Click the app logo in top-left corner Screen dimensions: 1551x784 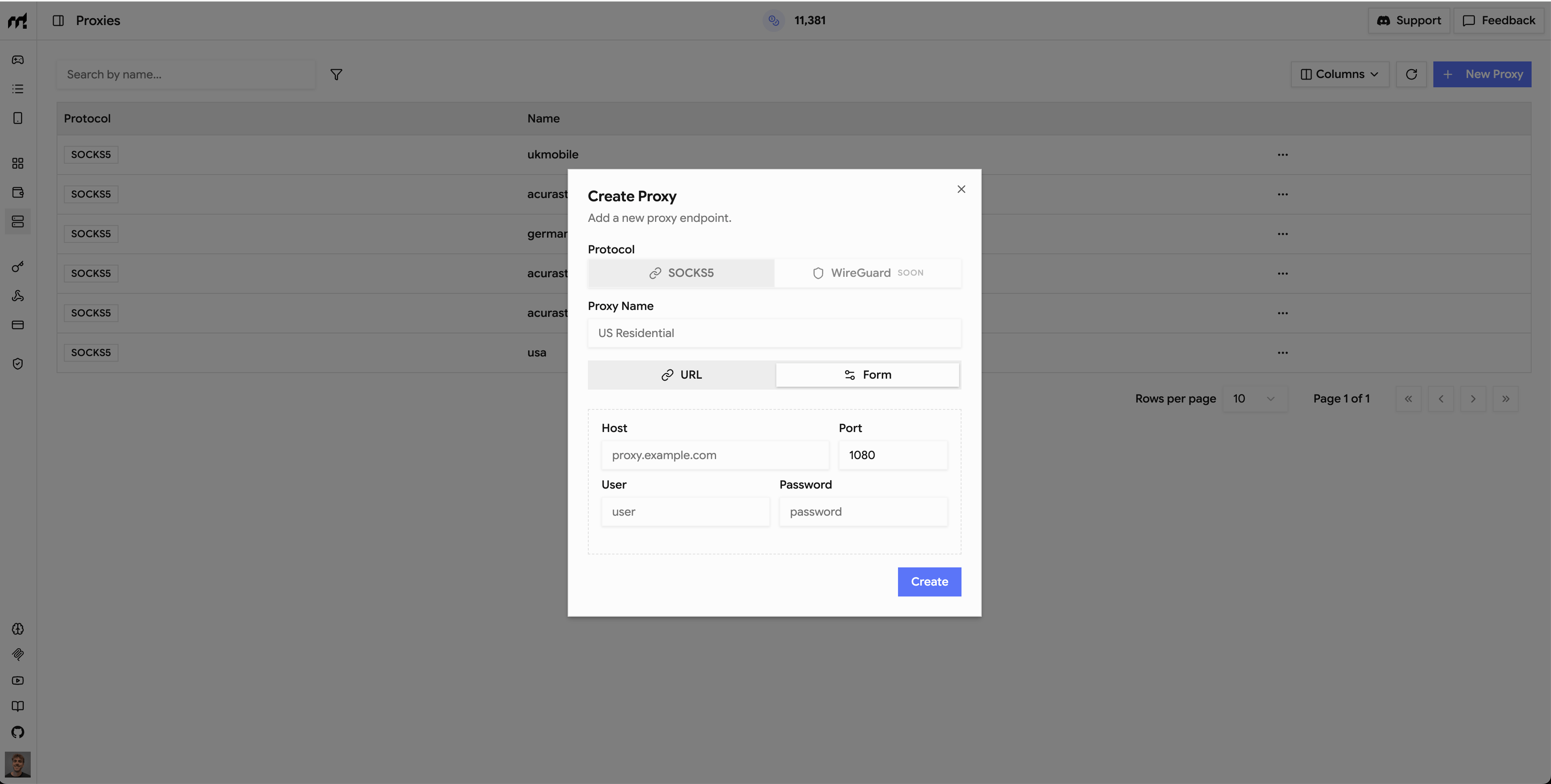17,21
